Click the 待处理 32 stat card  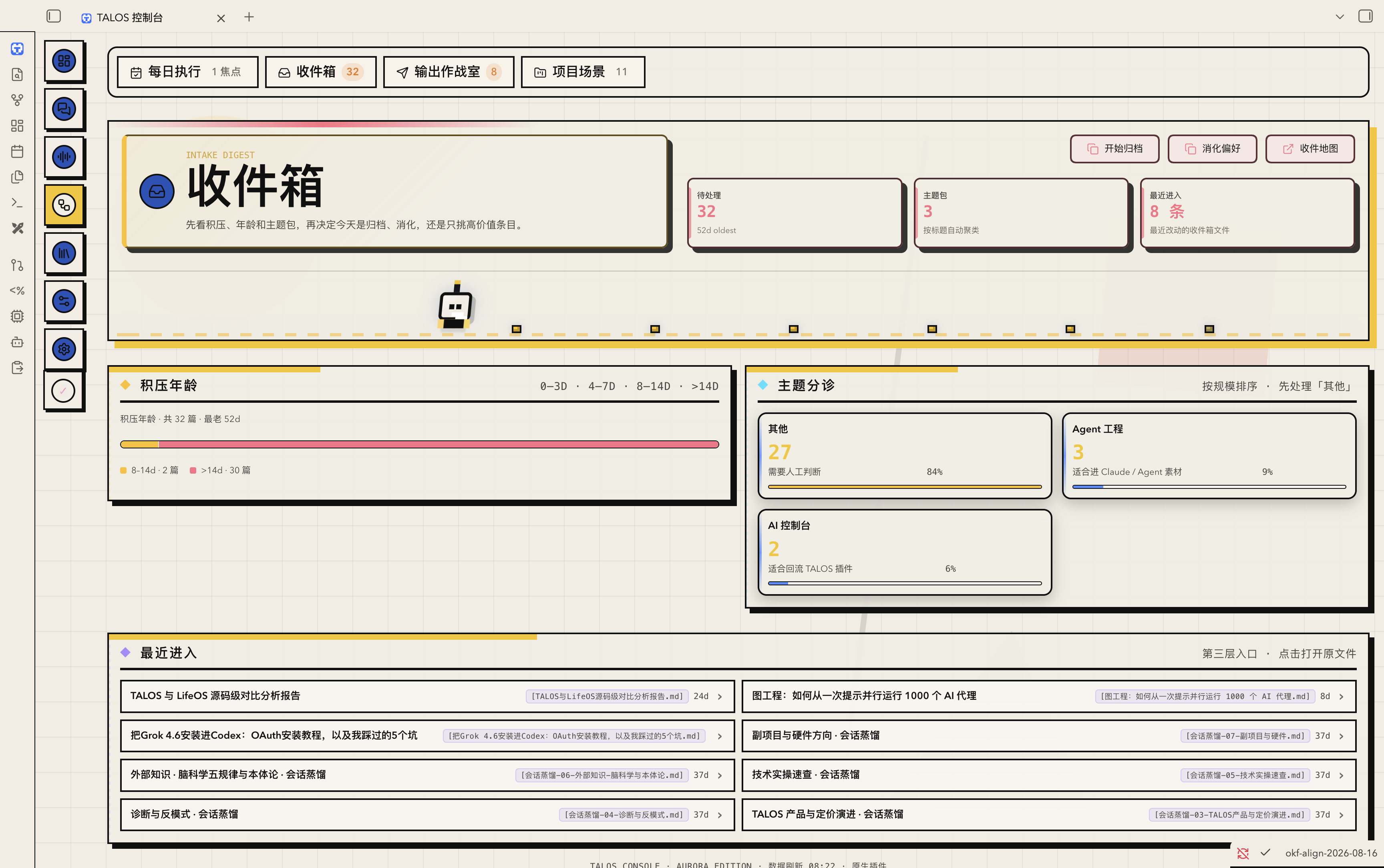pos(795,213)
